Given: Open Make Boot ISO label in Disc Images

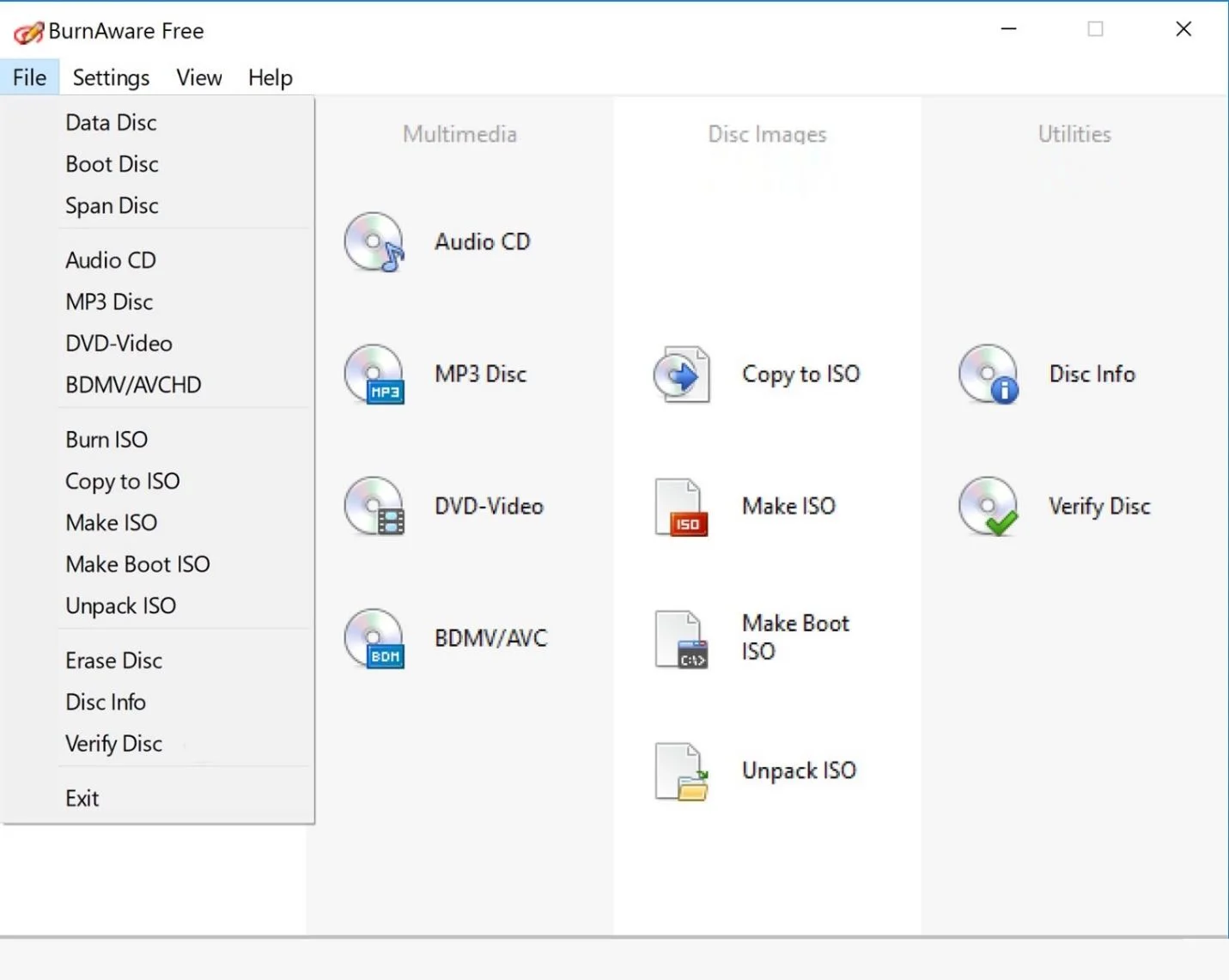Looking at the screenshot, I should (x=796, y=637).
